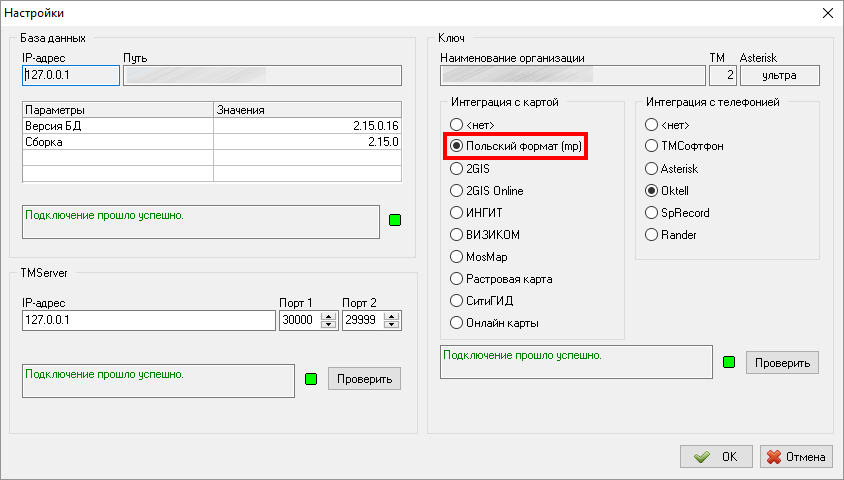
Task: Select Растровая карта map option
Action: 457,279
